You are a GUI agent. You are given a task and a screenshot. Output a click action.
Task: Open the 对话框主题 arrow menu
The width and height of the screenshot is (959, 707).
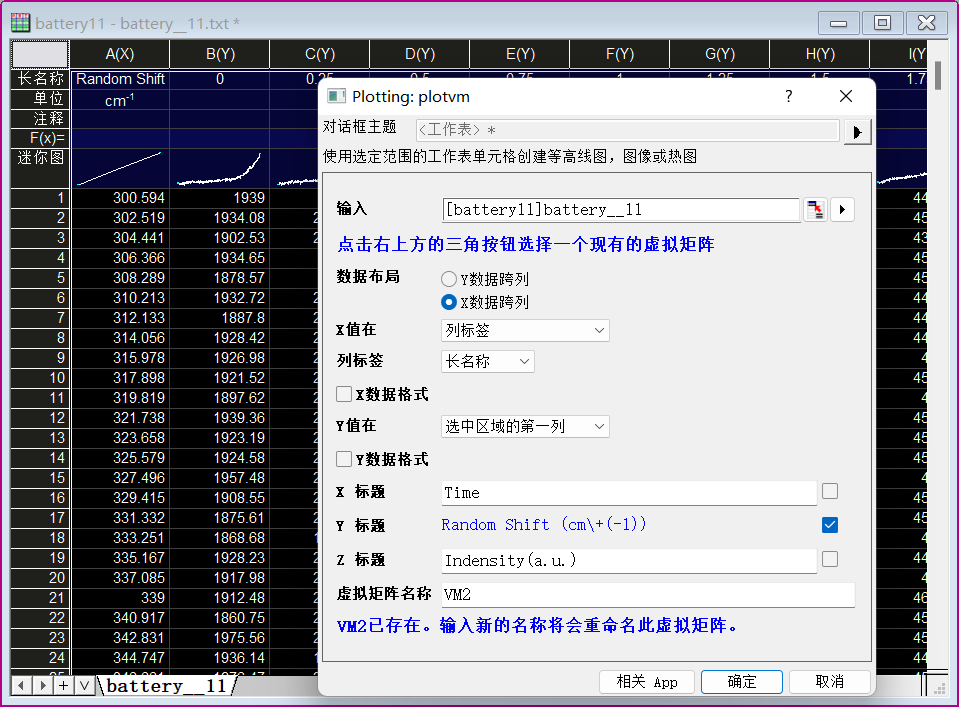(857, 131)
